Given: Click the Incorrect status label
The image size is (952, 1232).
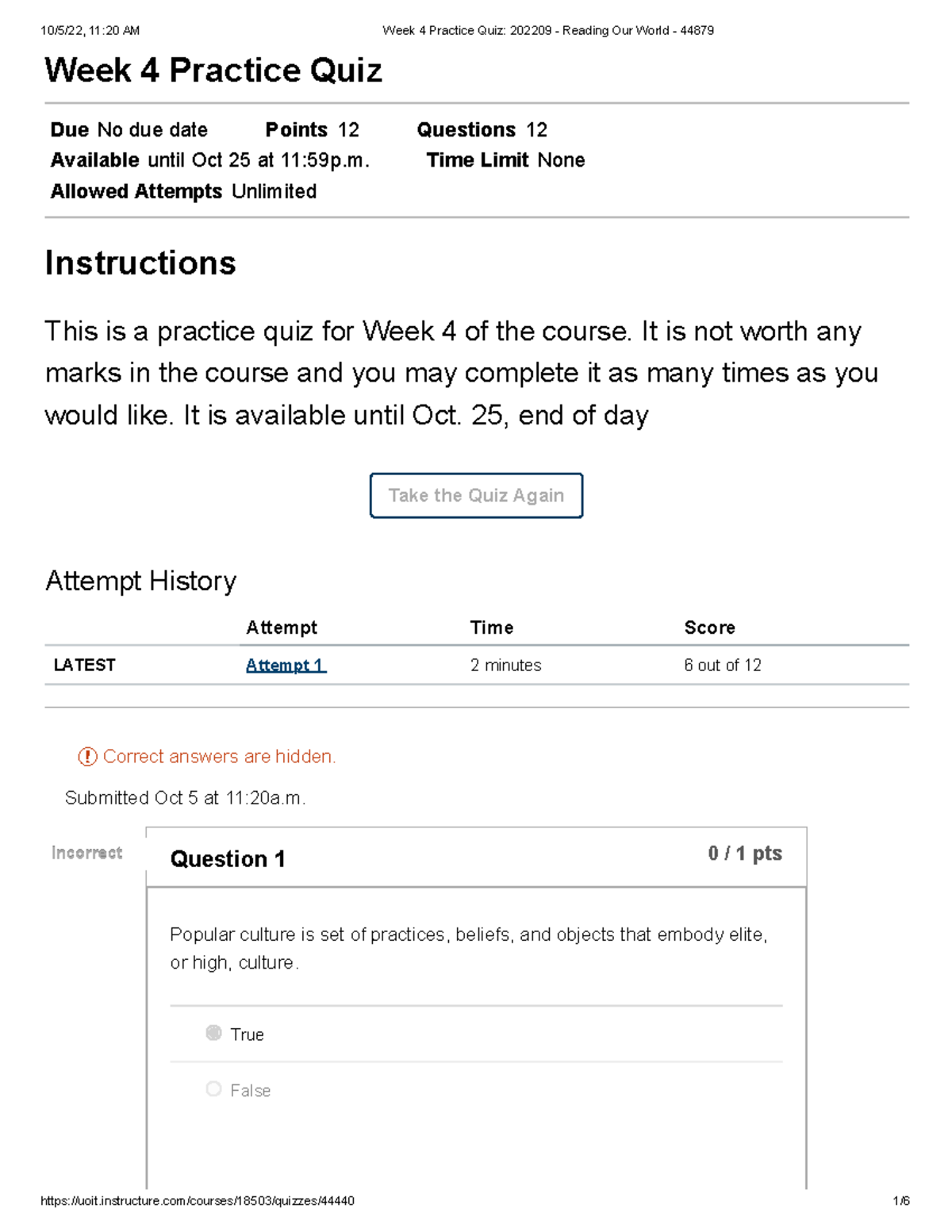Looking at the screenshot, I should click(x=86, y=853).
